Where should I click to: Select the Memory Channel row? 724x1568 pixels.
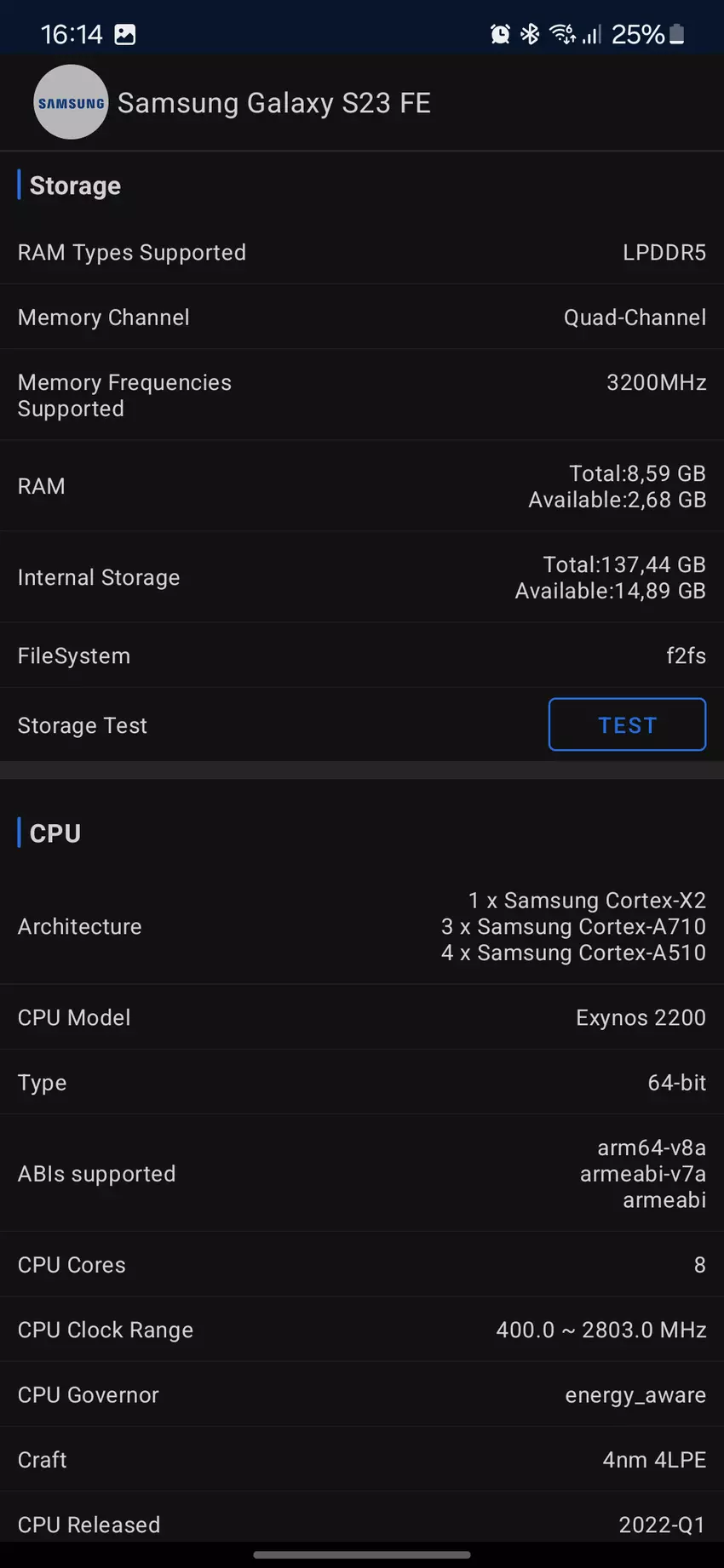click(362, 318)
